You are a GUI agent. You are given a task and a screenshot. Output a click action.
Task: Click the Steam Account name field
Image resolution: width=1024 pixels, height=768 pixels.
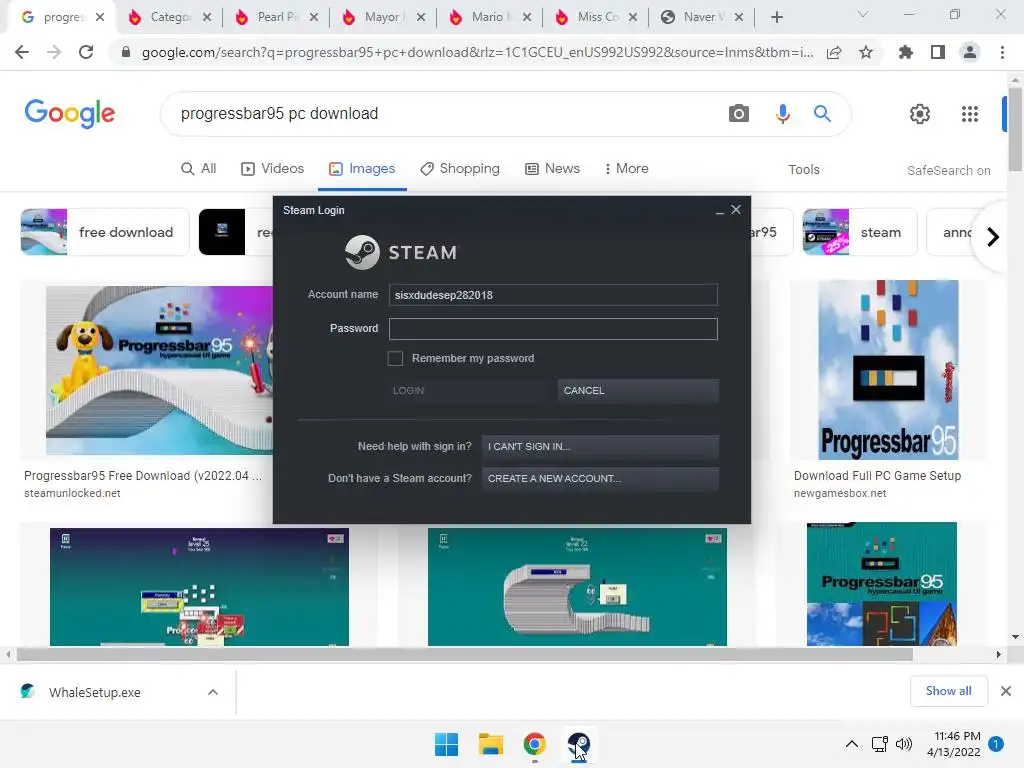point(553,295)
